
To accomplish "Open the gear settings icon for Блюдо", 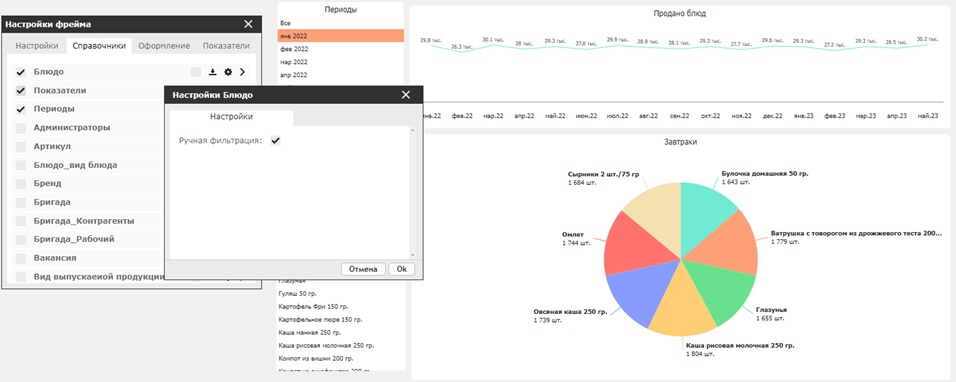I will click(x=228, y=72).
